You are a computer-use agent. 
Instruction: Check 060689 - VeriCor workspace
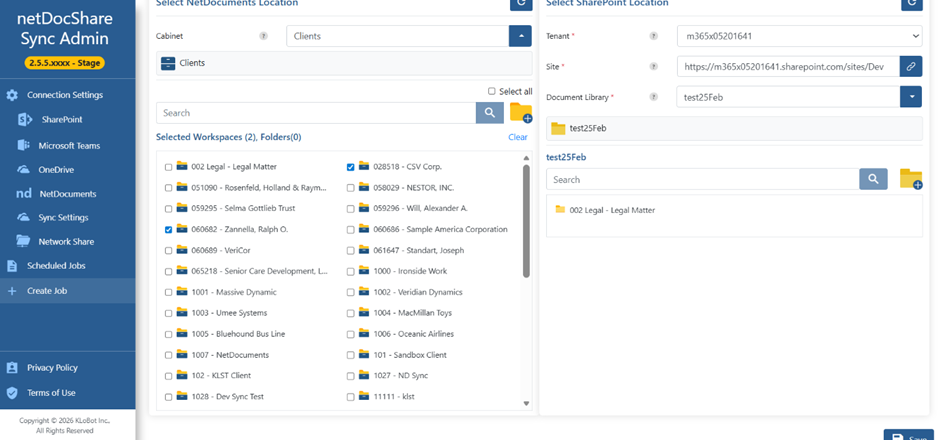169,250
